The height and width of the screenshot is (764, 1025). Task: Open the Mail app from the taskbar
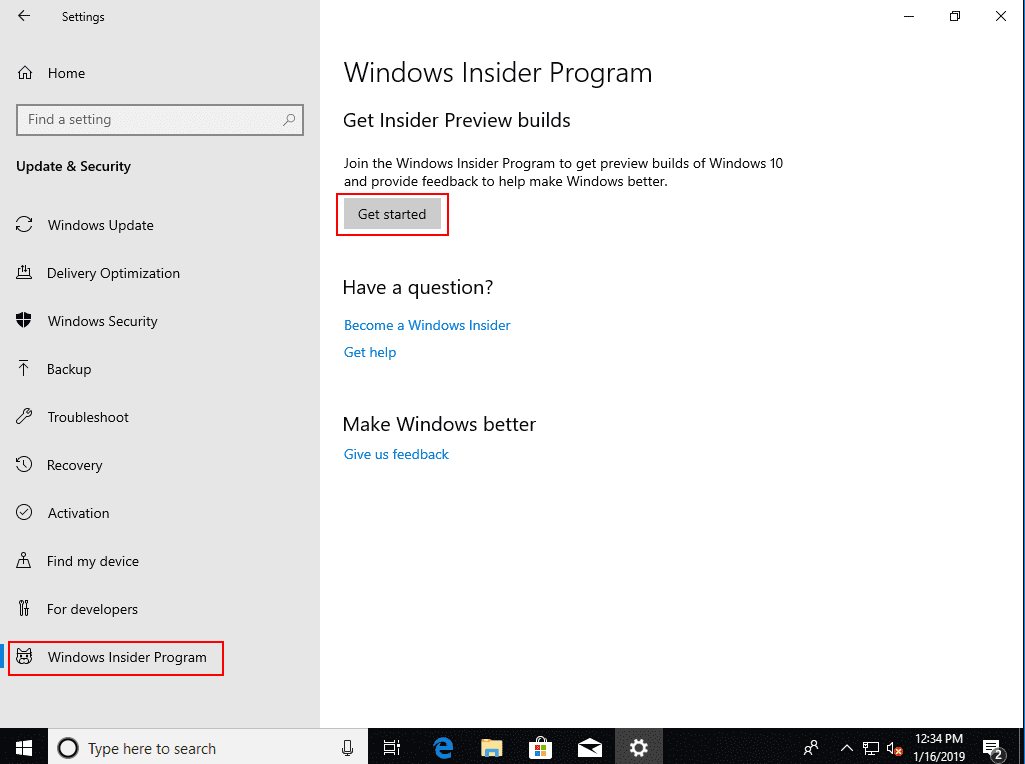point(589,747)
